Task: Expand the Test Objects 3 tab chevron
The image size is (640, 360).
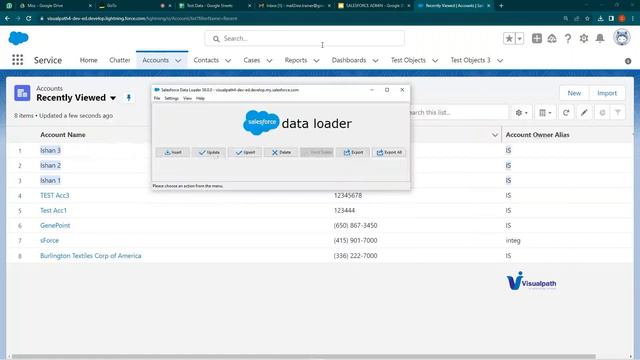Action: (x=500, y=60)
